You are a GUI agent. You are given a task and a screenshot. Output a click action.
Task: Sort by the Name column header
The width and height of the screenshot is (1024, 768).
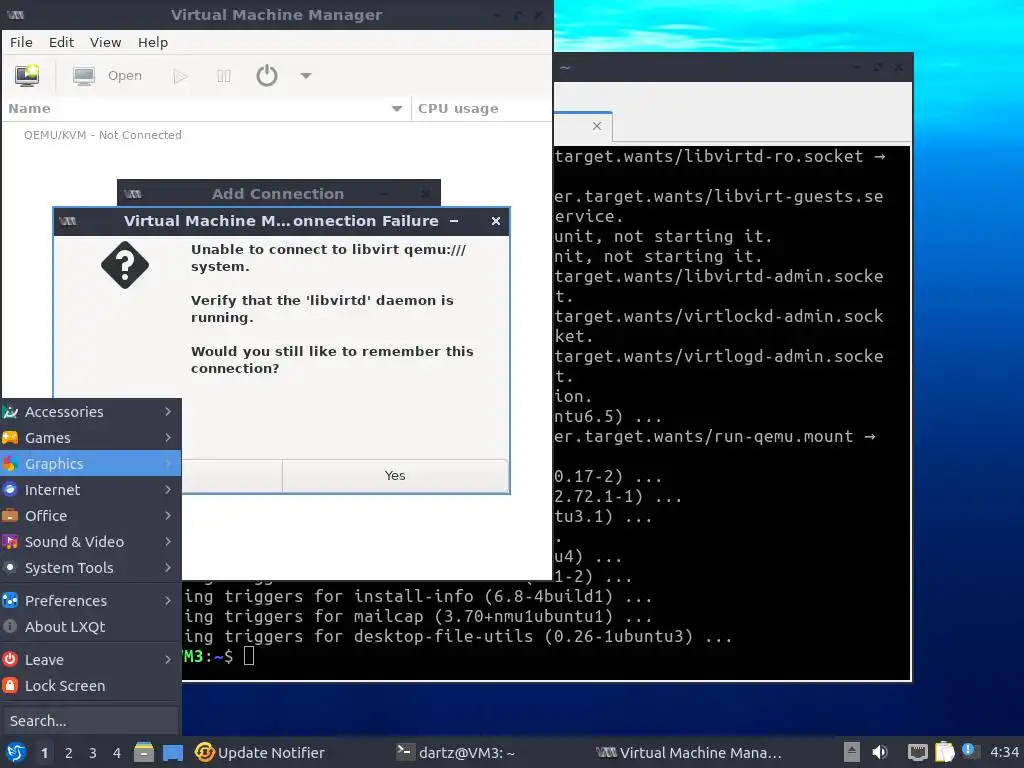pyautogui.click(x=206, y=108)
